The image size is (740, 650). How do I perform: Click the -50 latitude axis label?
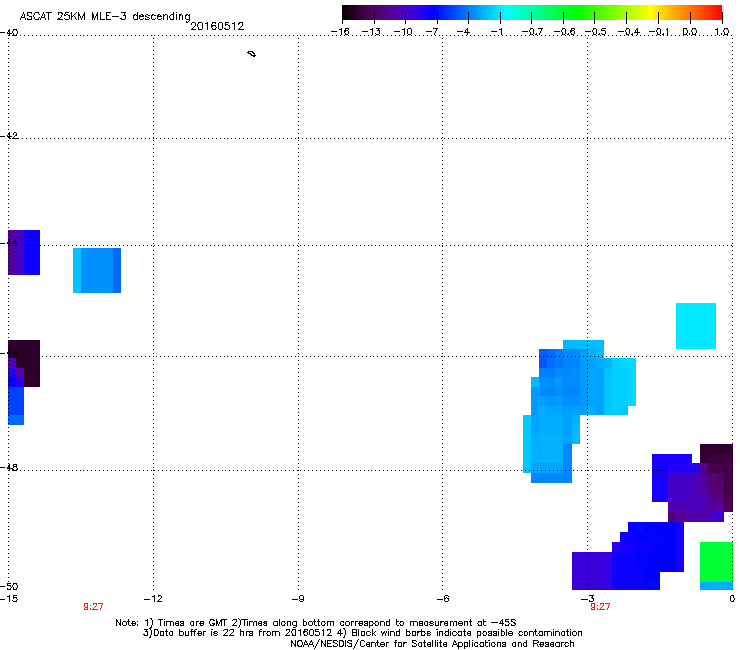pos(9,587)
